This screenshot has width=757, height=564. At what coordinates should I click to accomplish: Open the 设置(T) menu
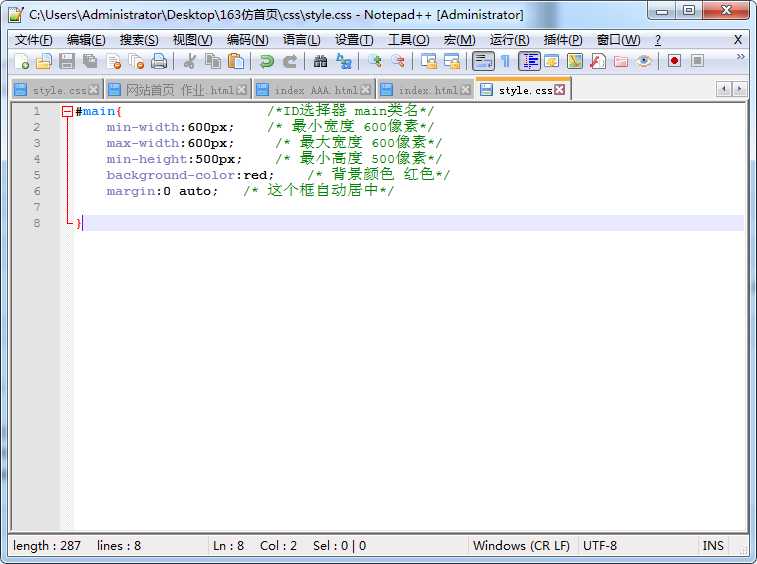tap(354, 40)
